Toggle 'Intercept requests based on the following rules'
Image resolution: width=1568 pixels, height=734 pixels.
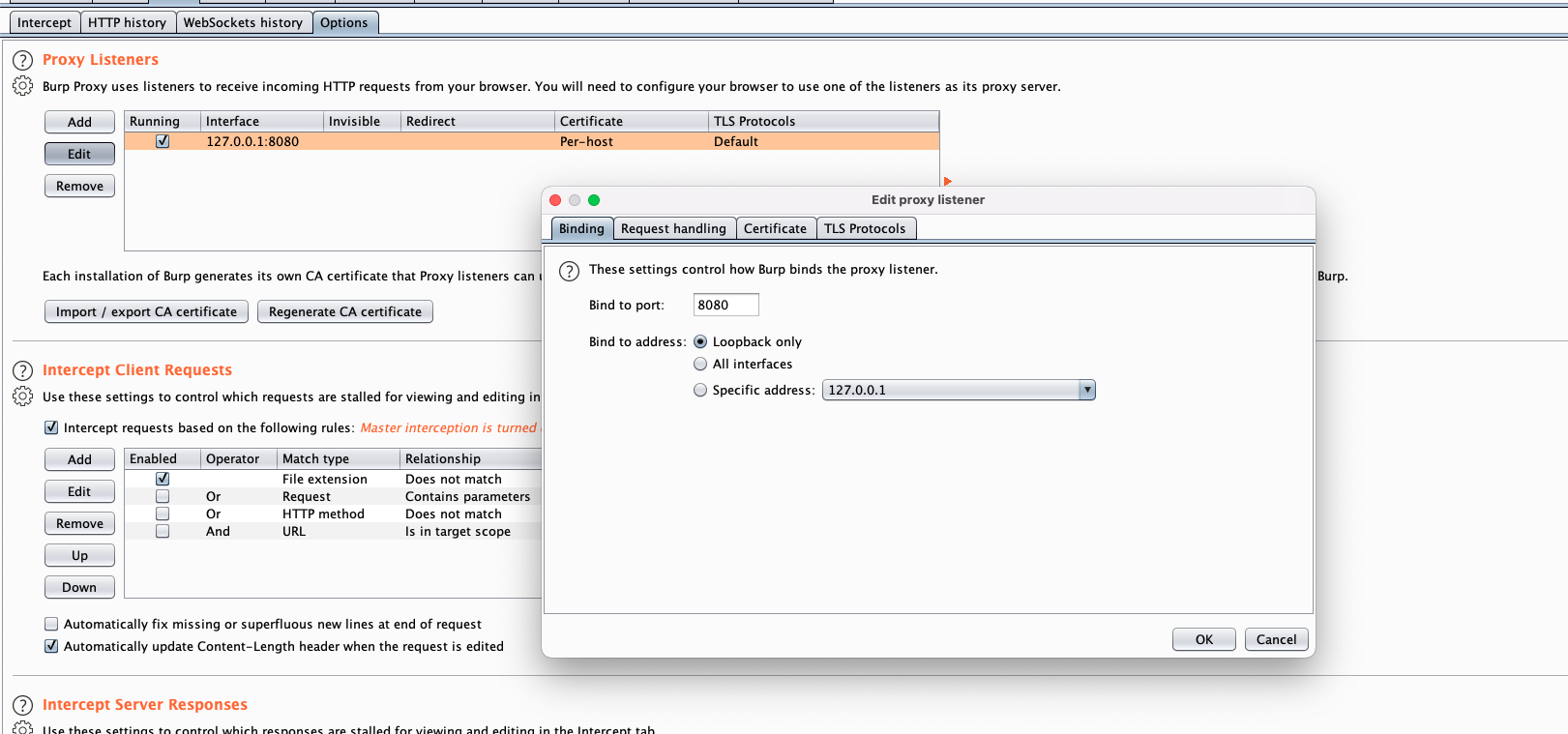[51, 427]
